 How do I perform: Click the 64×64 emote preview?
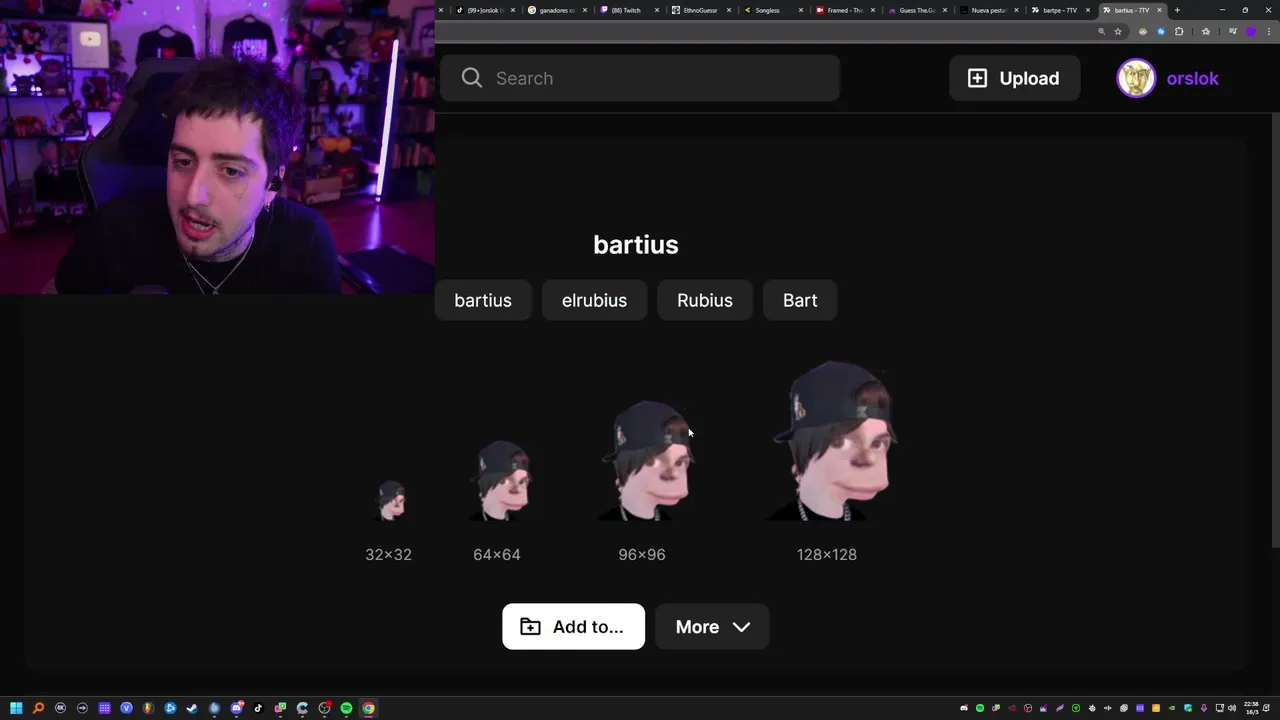pos(502,481)
